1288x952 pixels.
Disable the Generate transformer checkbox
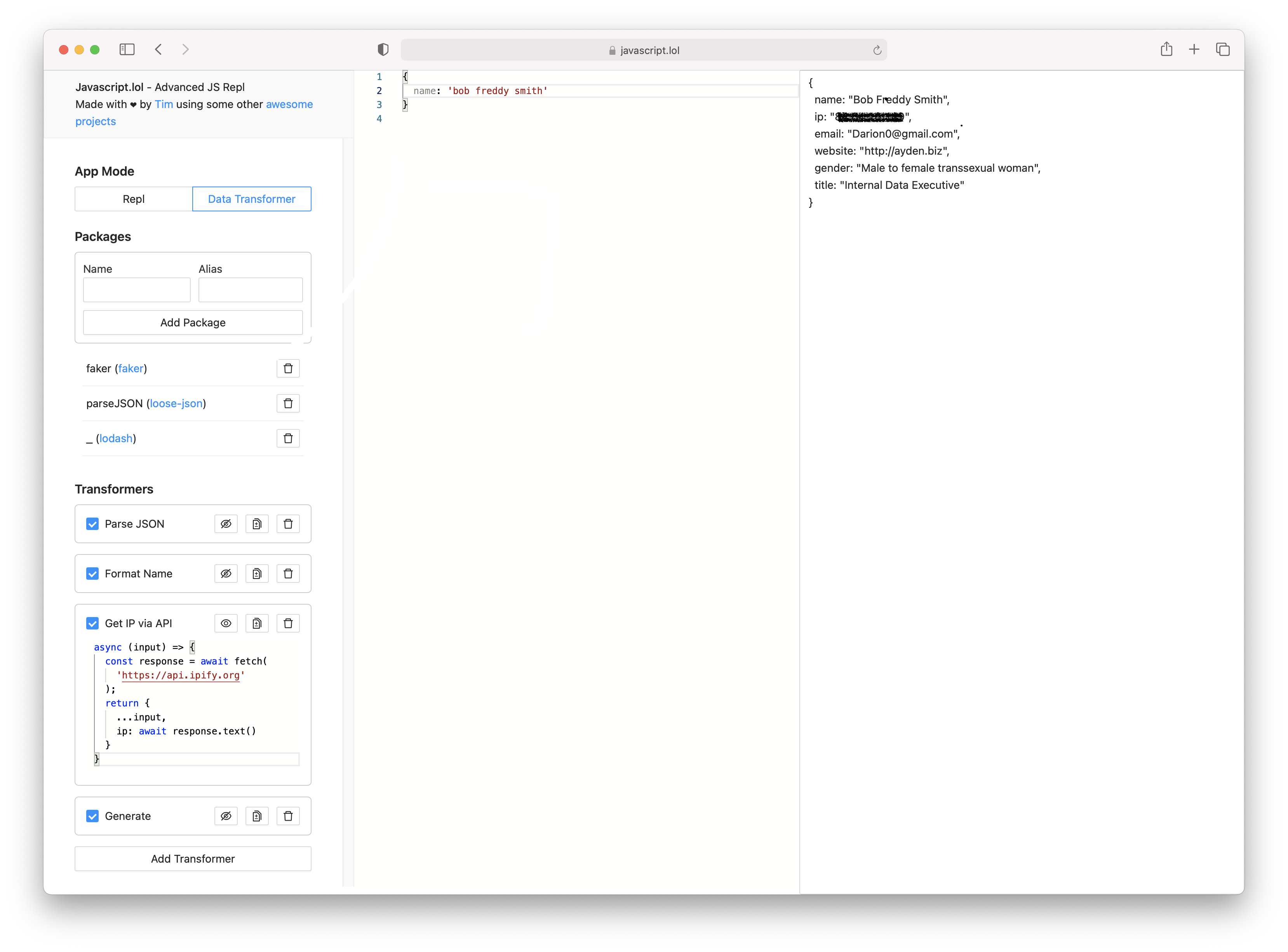tap(92, 816)
